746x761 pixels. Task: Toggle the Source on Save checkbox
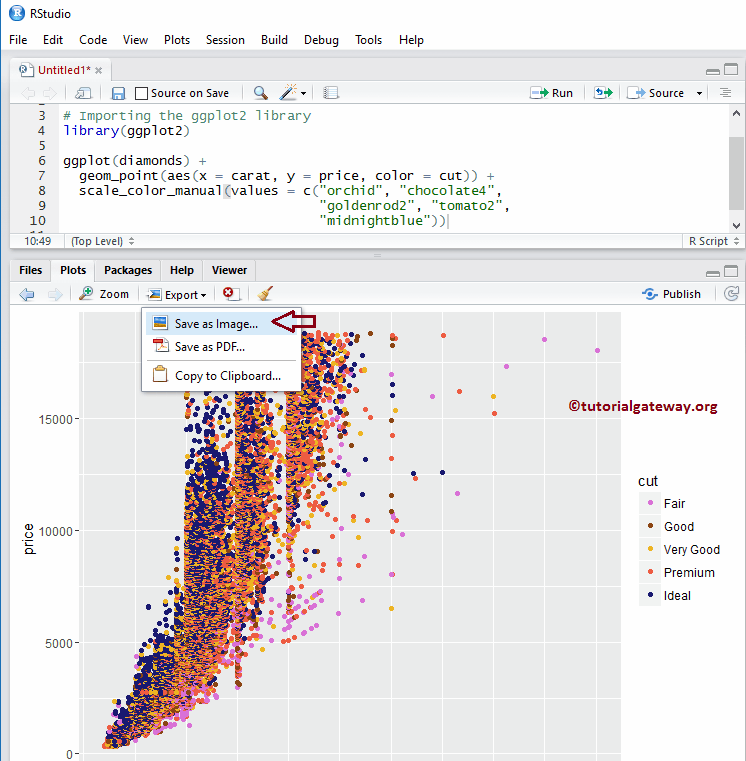[141, 93]
